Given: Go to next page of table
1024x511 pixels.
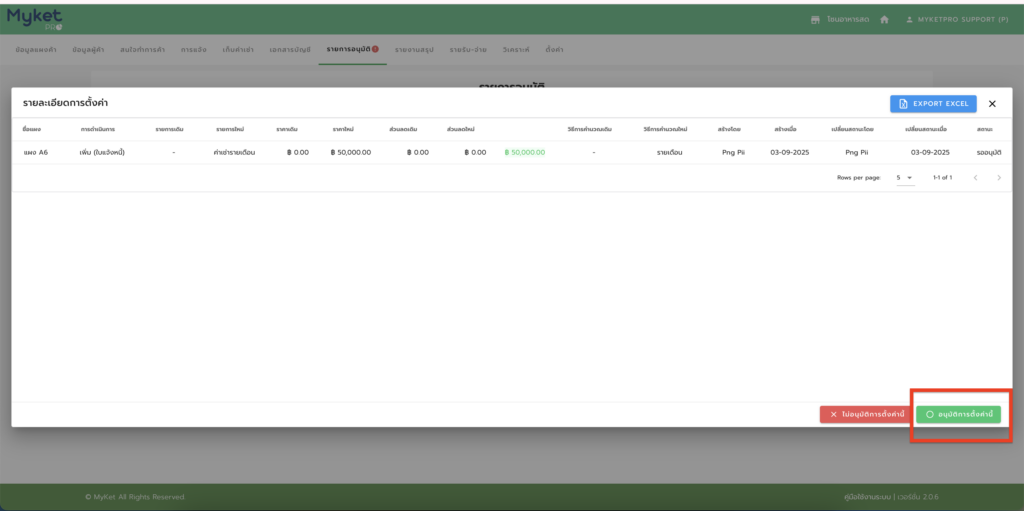Looking at the screenshot, I should coord(999,178).
